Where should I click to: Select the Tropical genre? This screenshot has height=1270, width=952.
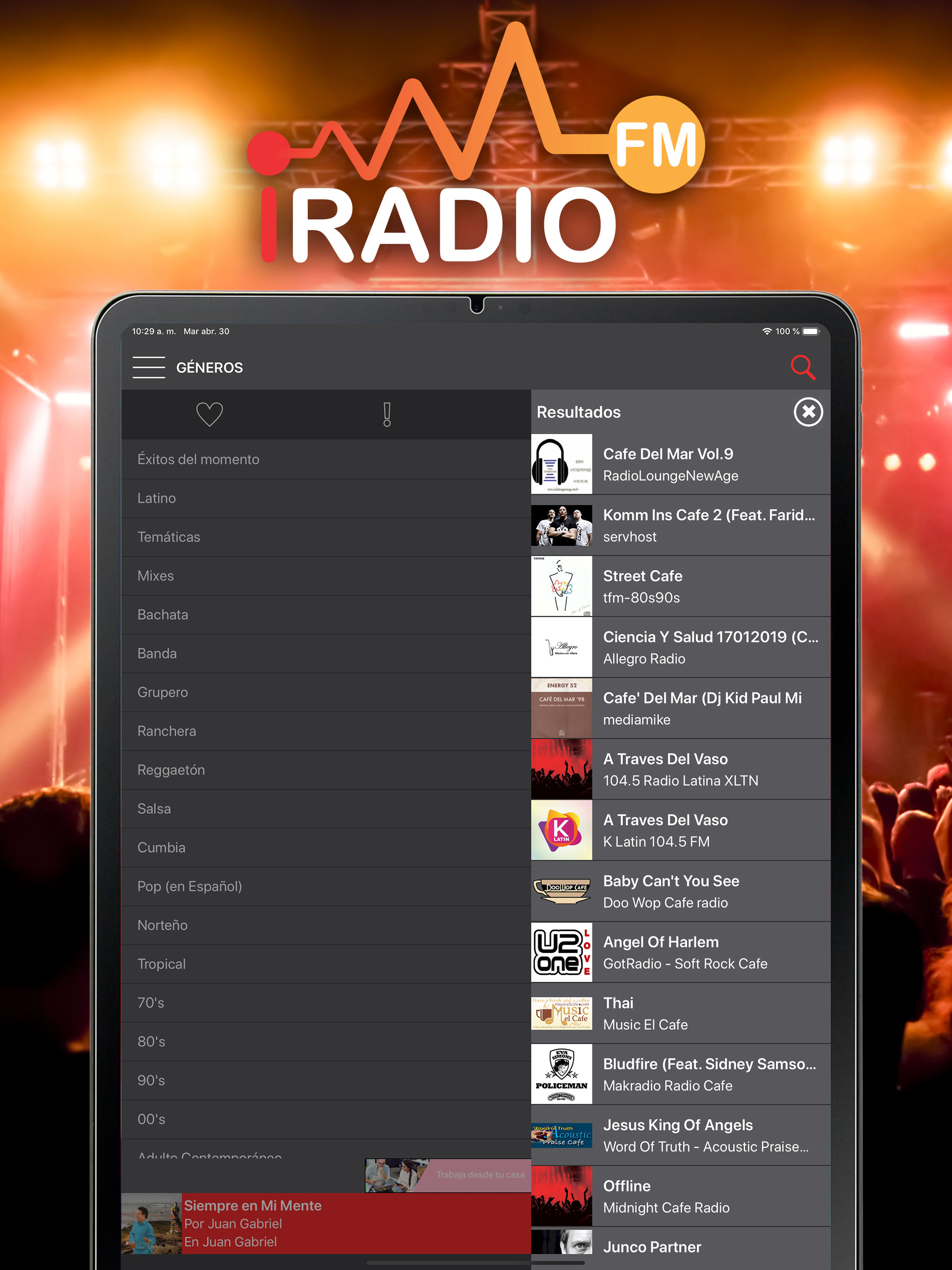click(x=326, y=964)
